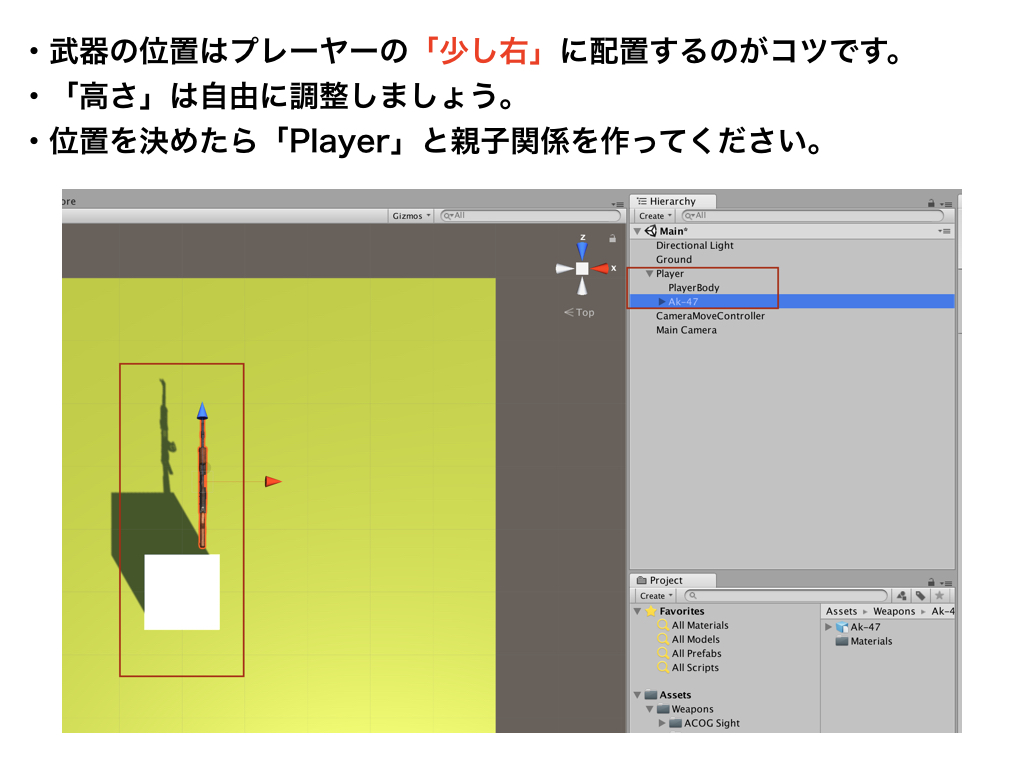
Task: Click the Search by Label tag icon
Action: (920, 596)
